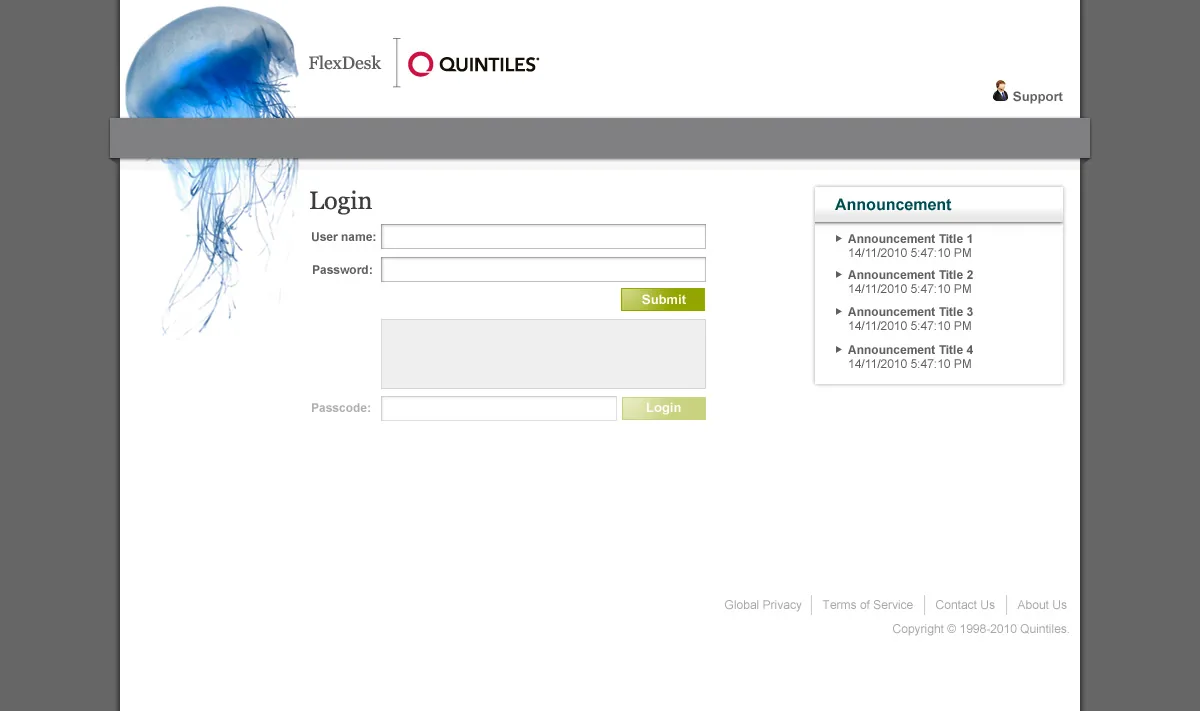The image size is (1200, 711).
Task: Open the Support link text
Action: click(x=1037, y=97)
